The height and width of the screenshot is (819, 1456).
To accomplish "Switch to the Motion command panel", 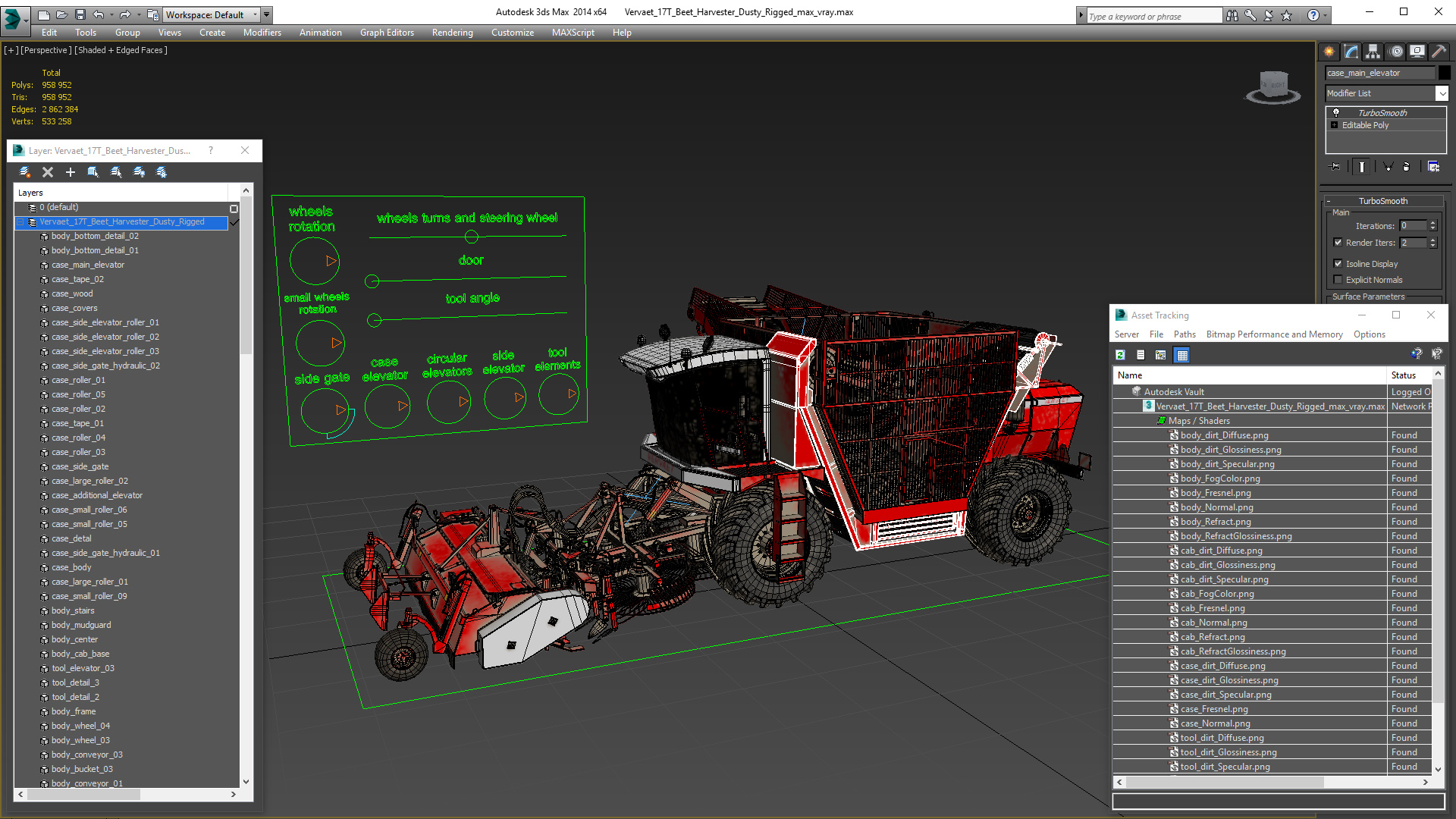I will (1396, 52).
